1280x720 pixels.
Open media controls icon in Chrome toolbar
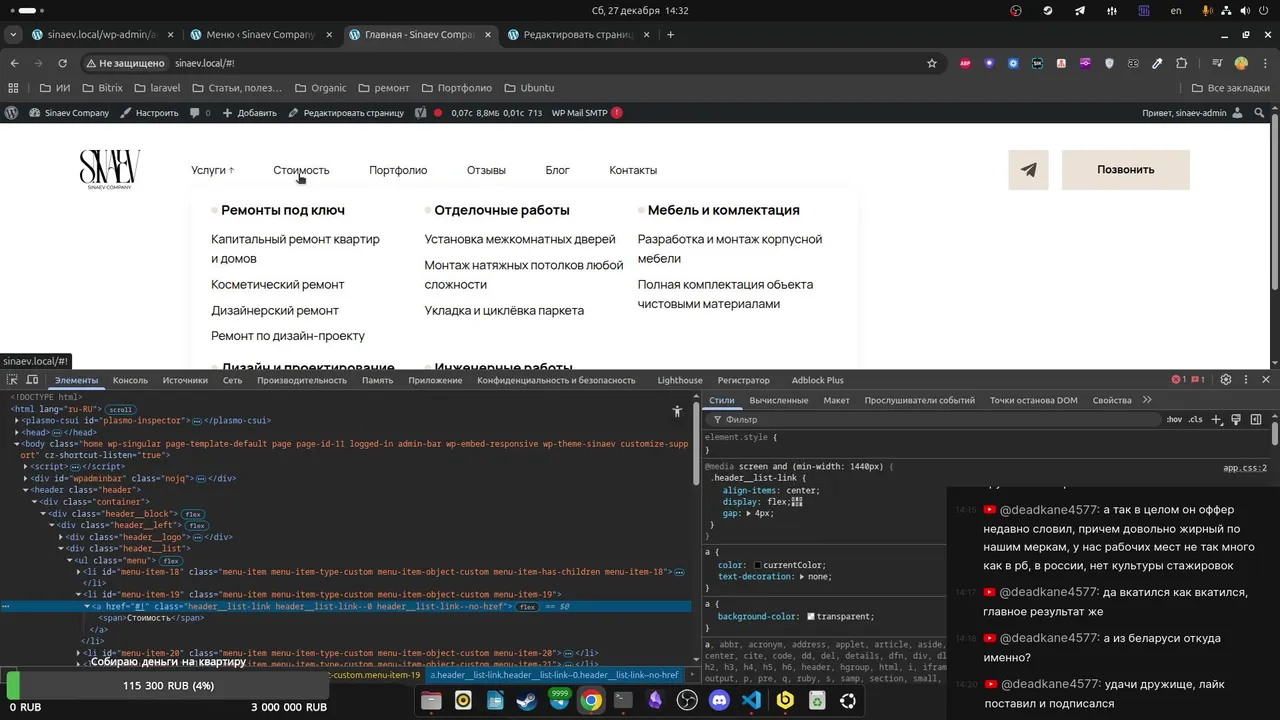click(1217, 63)
